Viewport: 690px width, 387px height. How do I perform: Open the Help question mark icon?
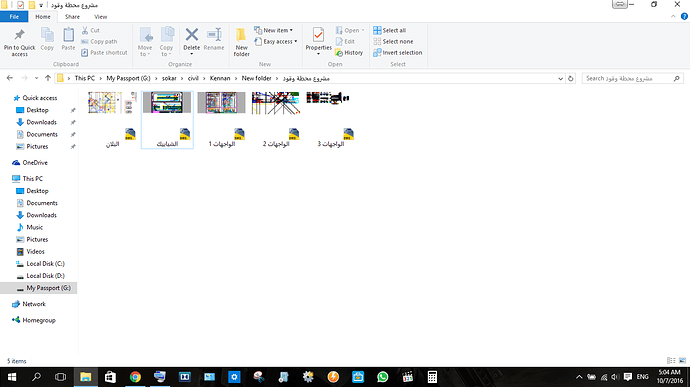tap(684, 17)
